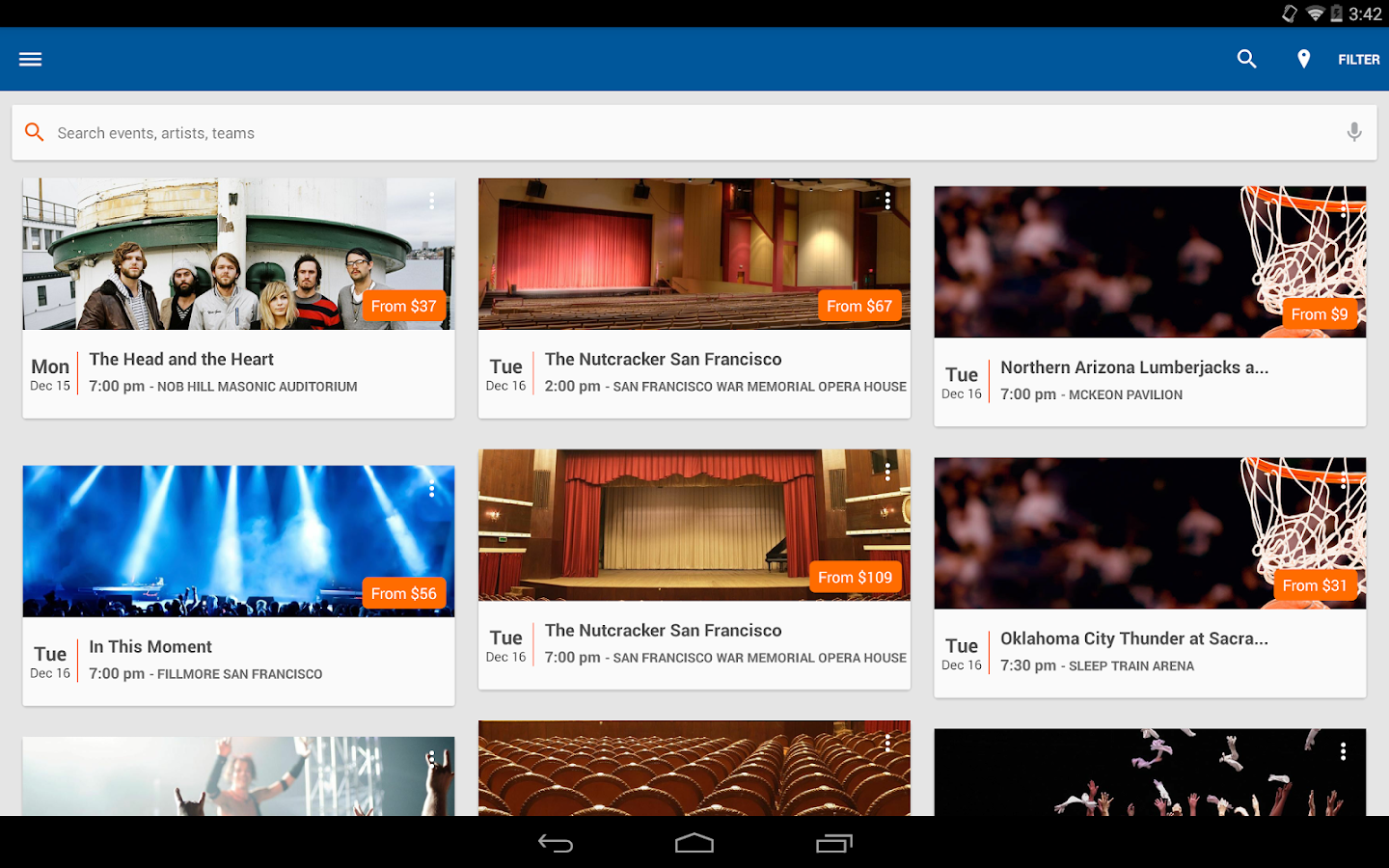The image size is (1389, 868).
Task: Open overflow menu on Northern Arizona Lumberjacks card
Action: pos(1343,208)
